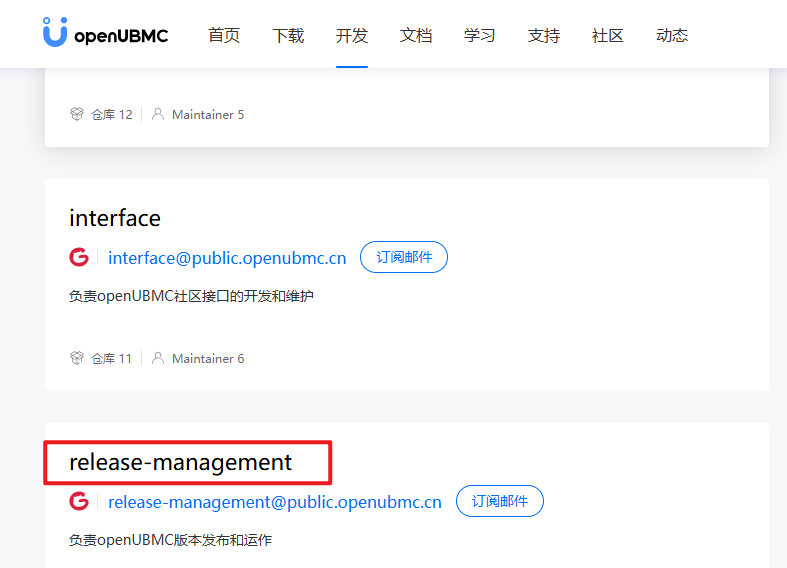Open the 学习 navigation menu
The width and height of the screenshot is (787, 568).
480,36
